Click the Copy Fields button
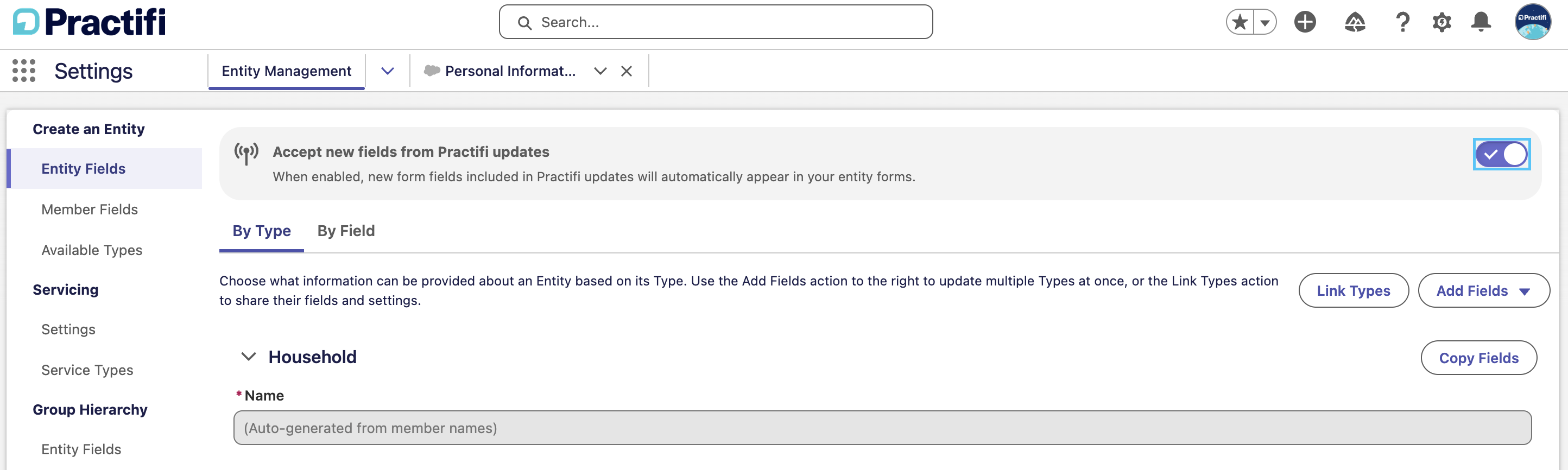This screenshot has height=470, width=1568. click(1478, 358)
